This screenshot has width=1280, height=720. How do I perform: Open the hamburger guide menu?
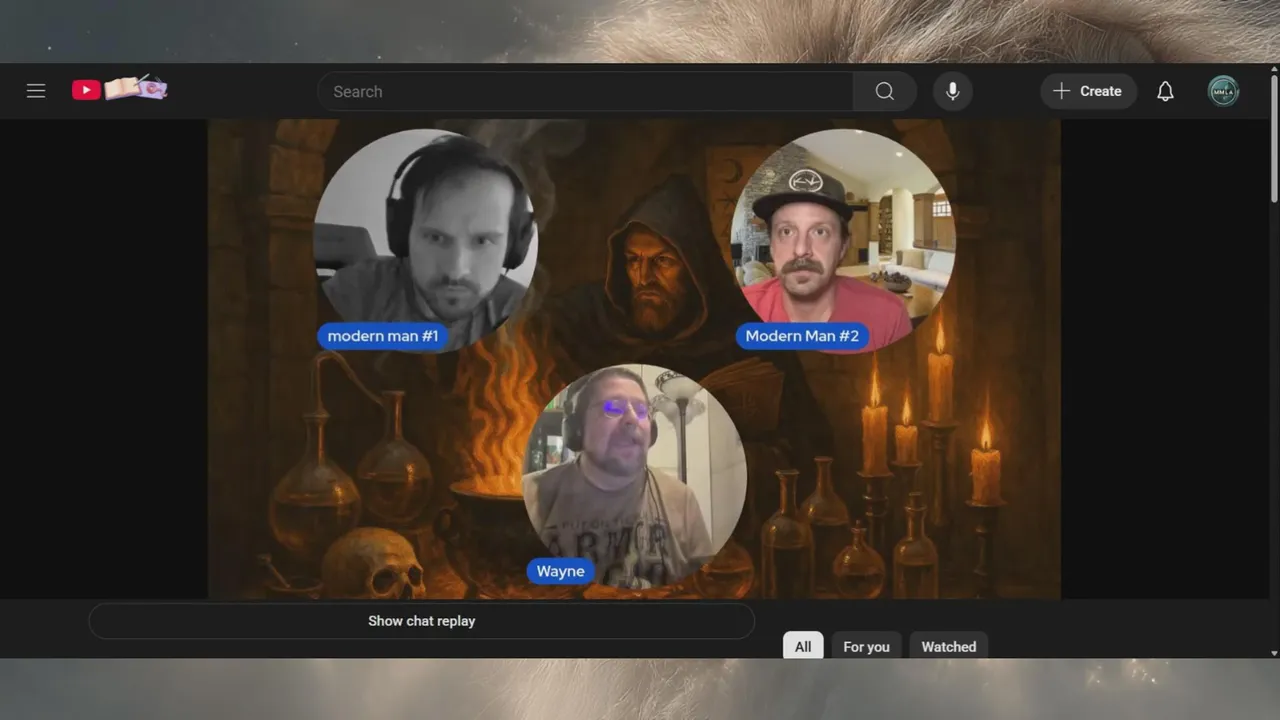pos(36,91)
